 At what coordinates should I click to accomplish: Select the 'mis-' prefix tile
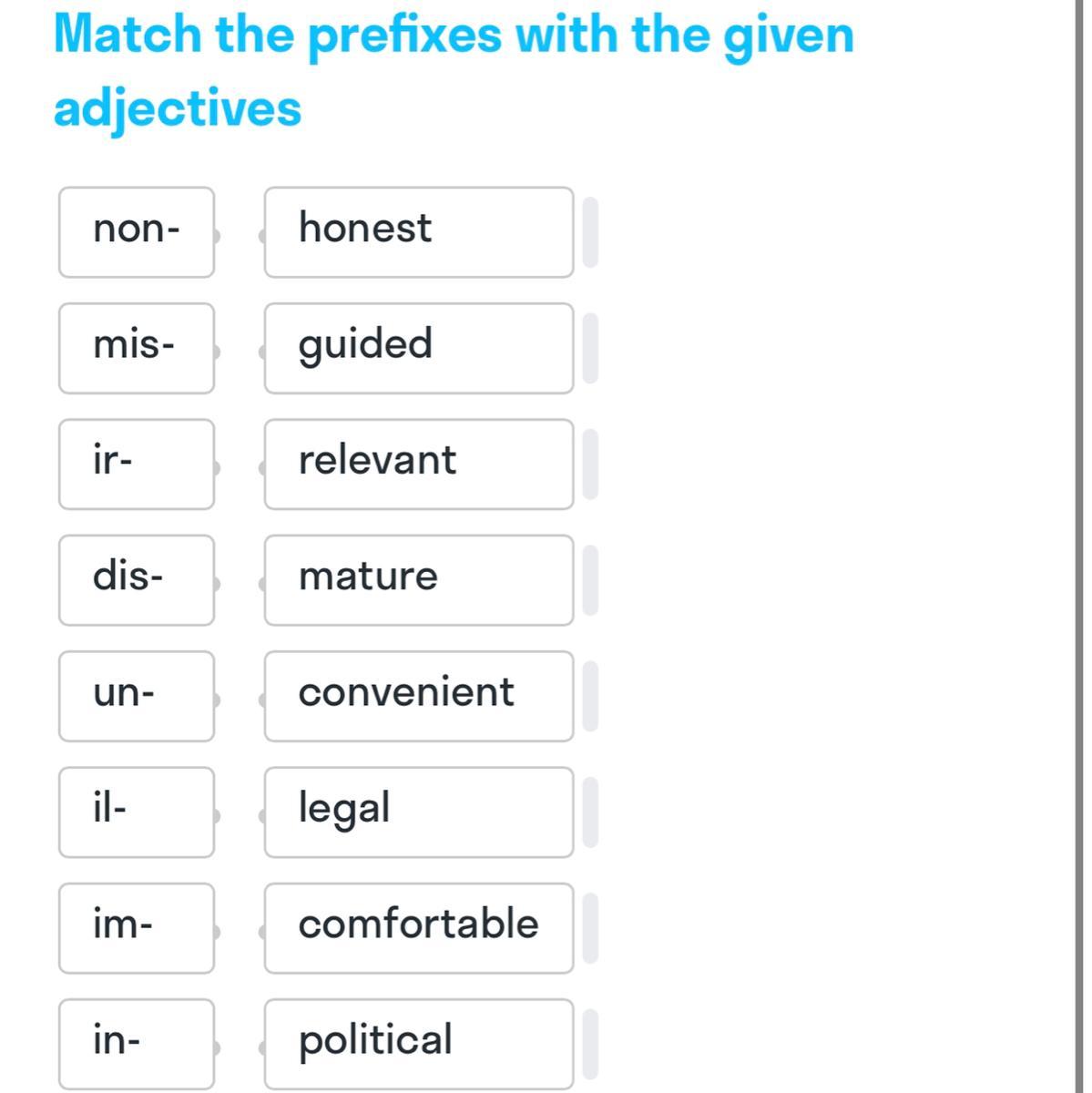[x=137, y=348]
